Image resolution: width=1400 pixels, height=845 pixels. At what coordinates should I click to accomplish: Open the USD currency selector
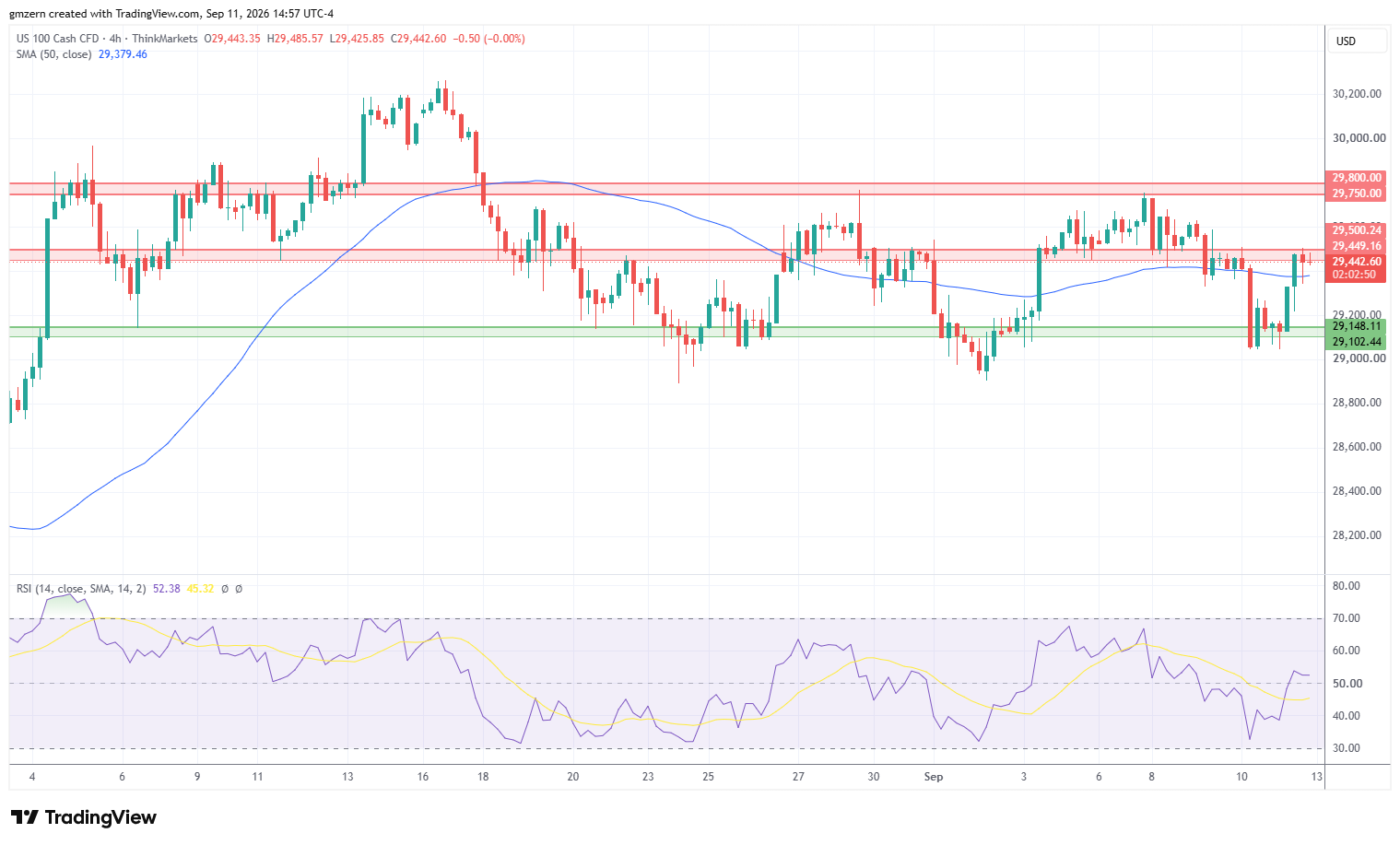pyautogui.click(x=1357, y=41)
